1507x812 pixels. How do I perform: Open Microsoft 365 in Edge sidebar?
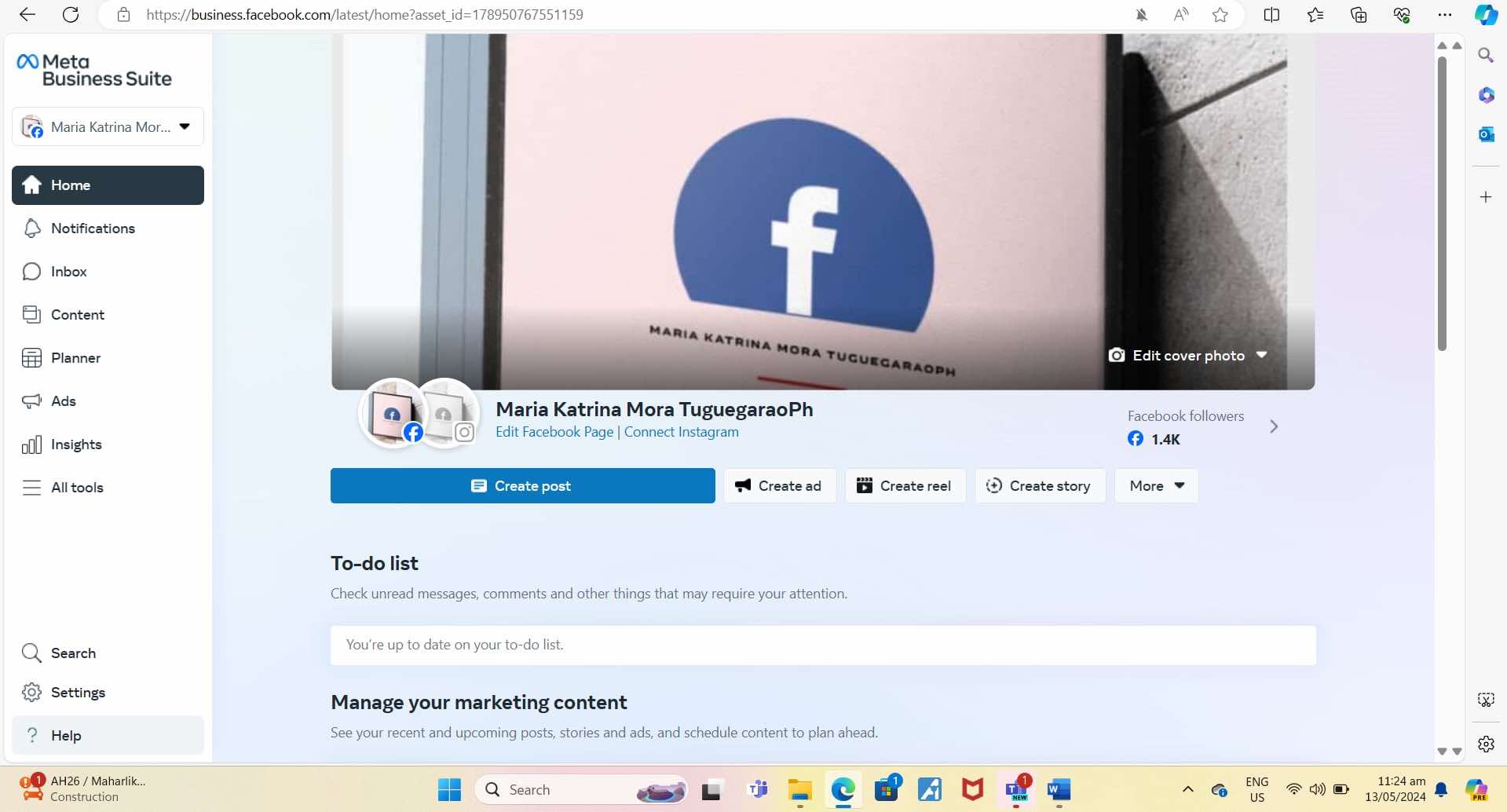coord(1486,95)
